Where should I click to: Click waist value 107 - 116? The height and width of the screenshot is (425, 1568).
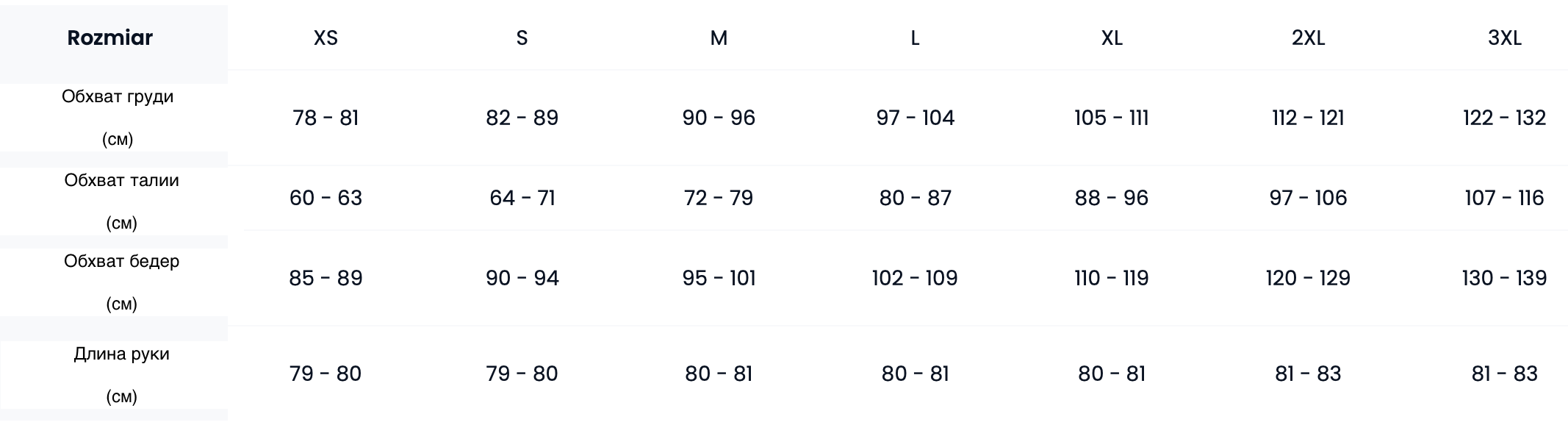click(x=1504, y=198)
